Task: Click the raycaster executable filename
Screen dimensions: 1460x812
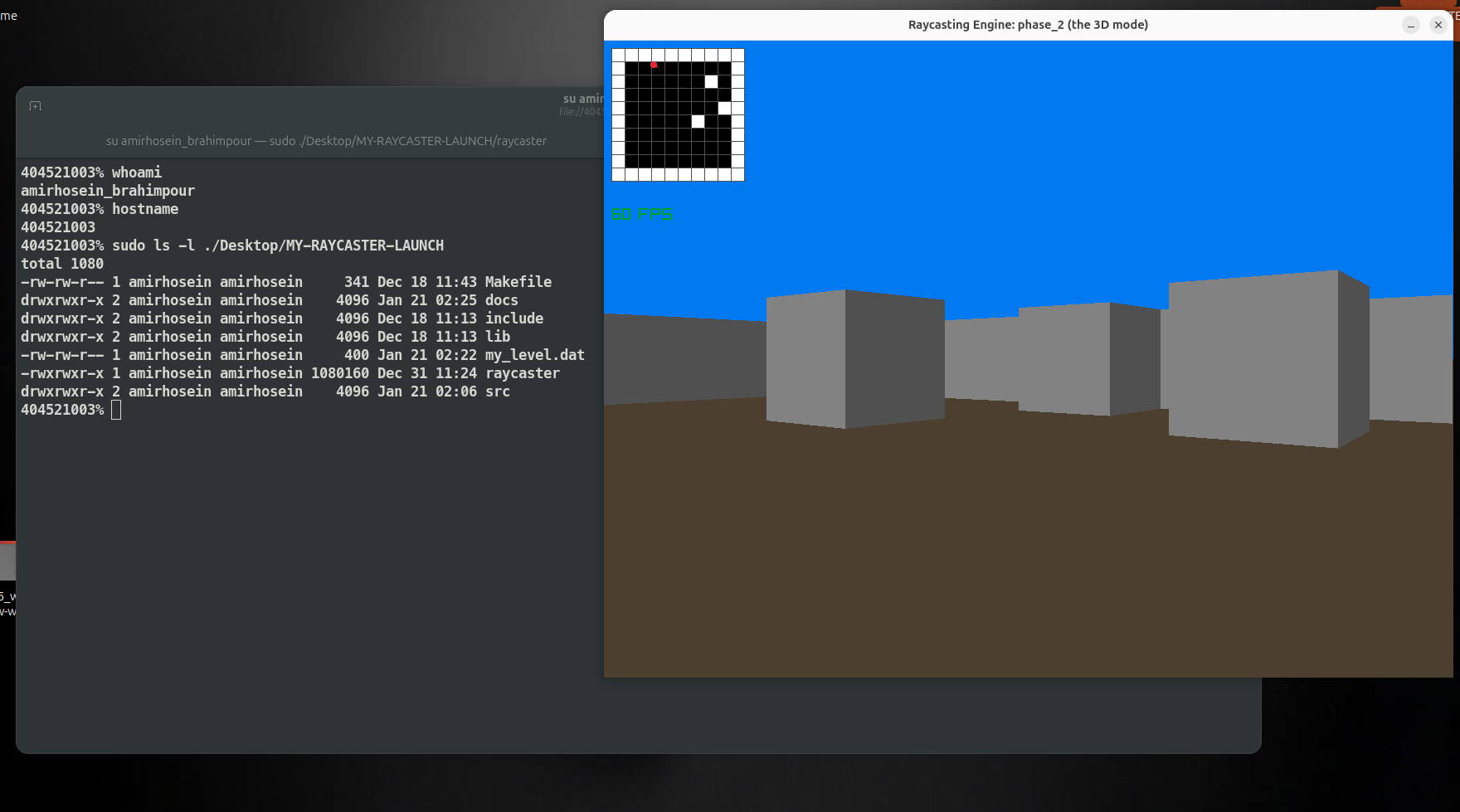Action: click(x=522, y=373)
